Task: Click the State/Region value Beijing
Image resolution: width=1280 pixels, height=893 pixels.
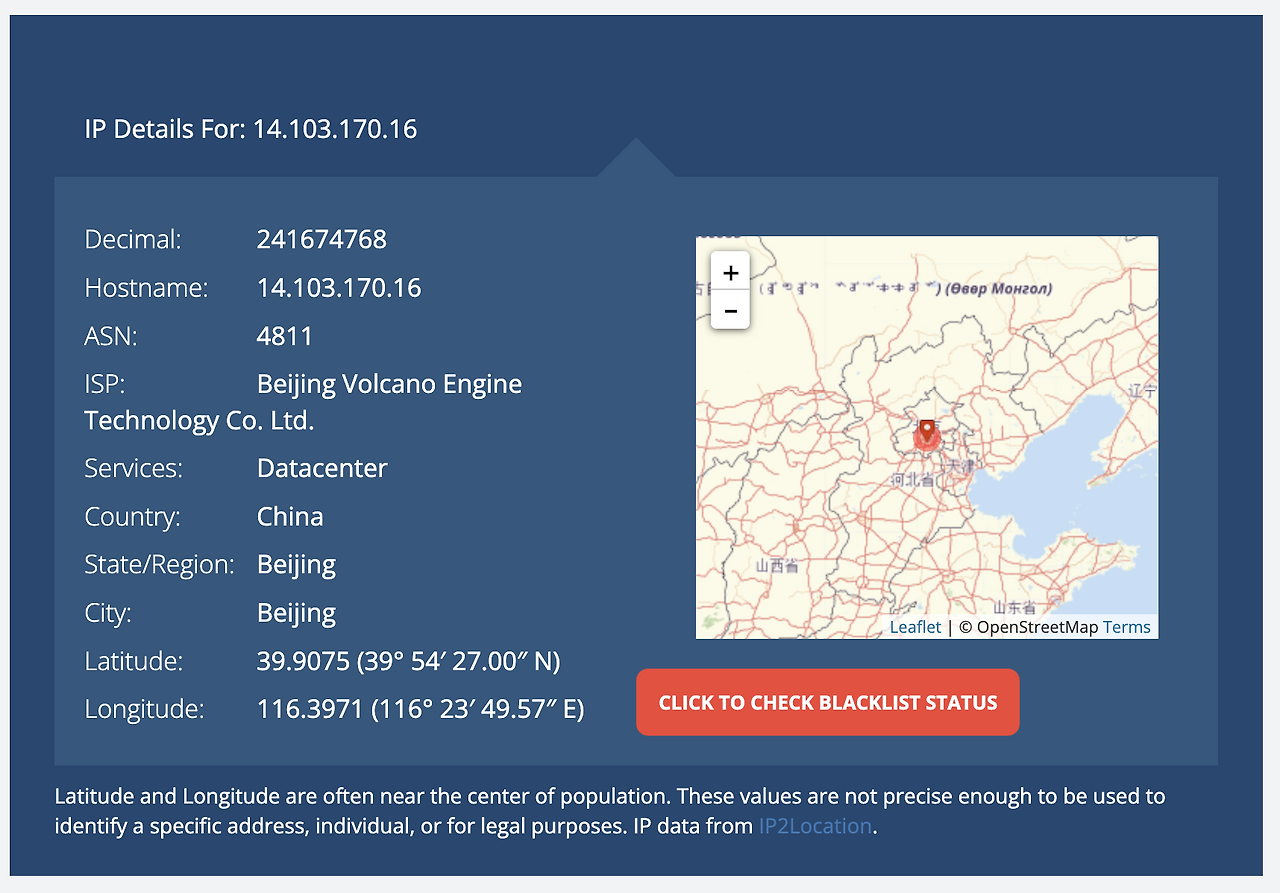Action: pyautogui.click(x=296, y=565)
